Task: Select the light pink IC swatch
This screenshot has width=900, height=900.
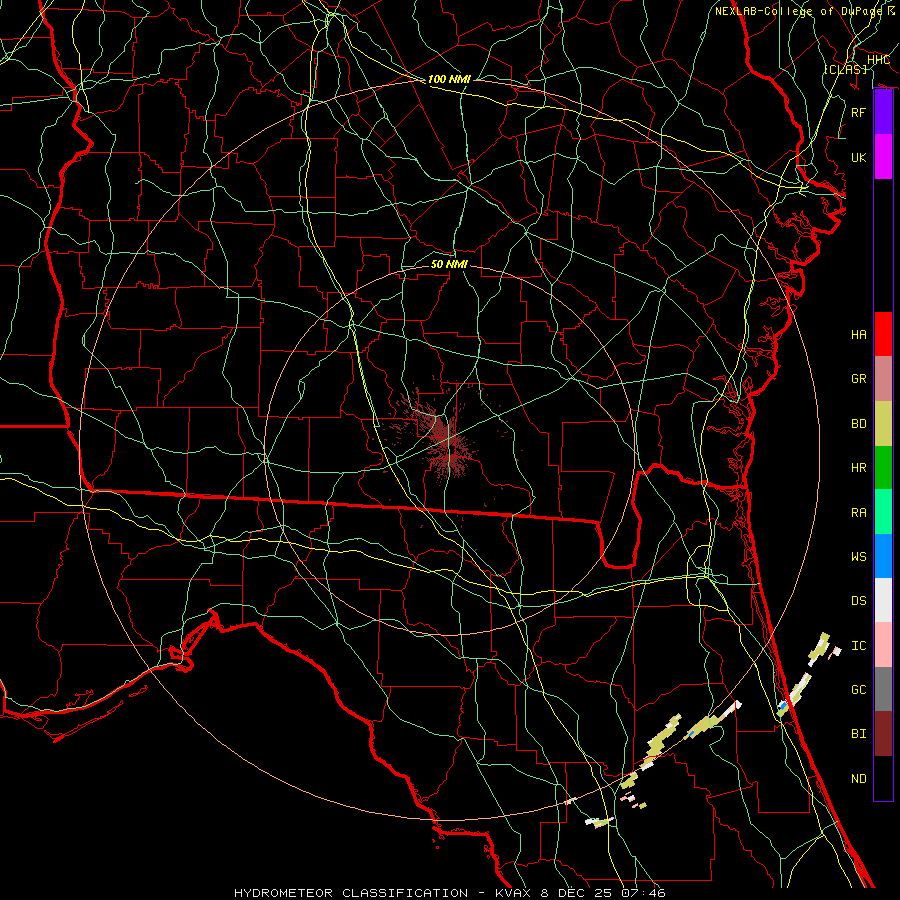Action: 883,645
